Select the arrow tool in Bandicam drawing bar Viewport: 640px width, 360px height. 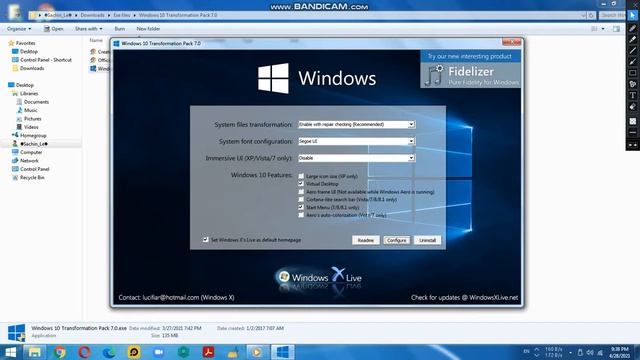[x=632, y=62]
